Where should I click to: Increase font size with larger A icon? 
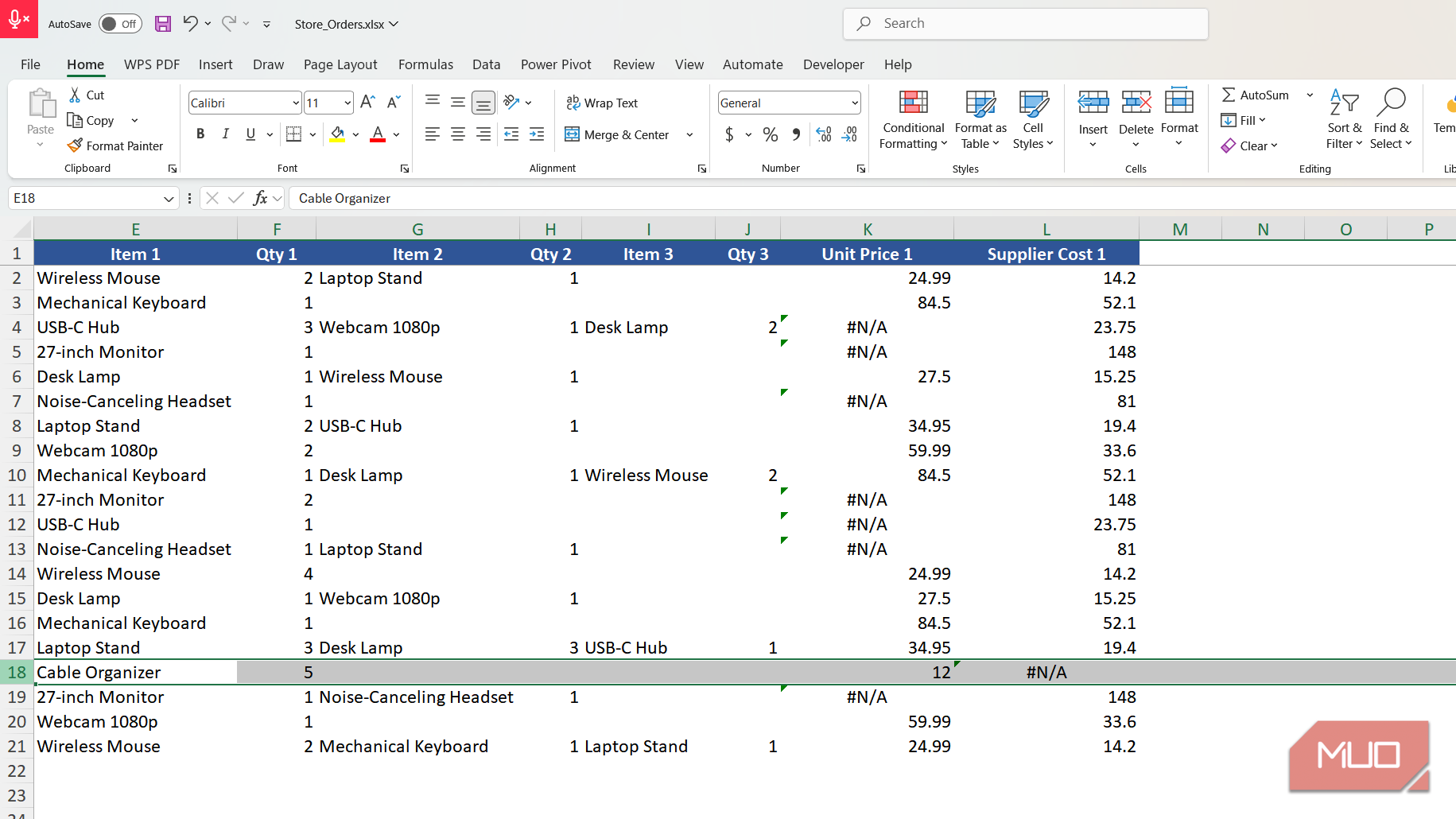coord(367,103)
